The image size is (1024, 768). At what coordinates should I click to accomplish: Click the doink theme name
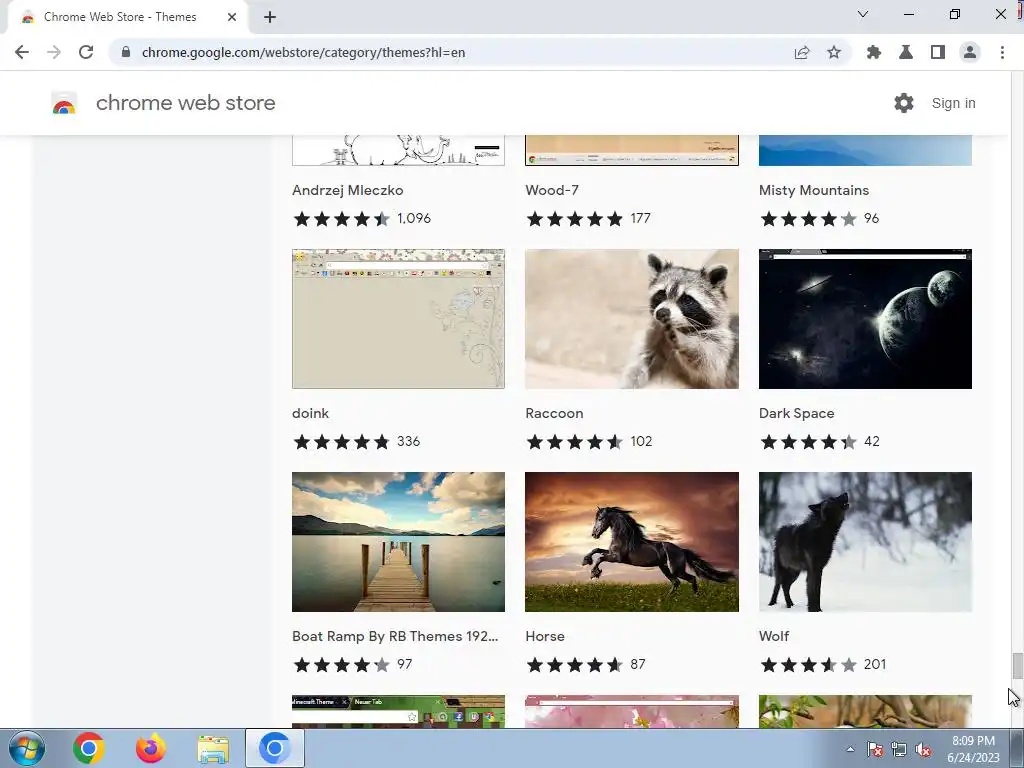tap(310, 413)
